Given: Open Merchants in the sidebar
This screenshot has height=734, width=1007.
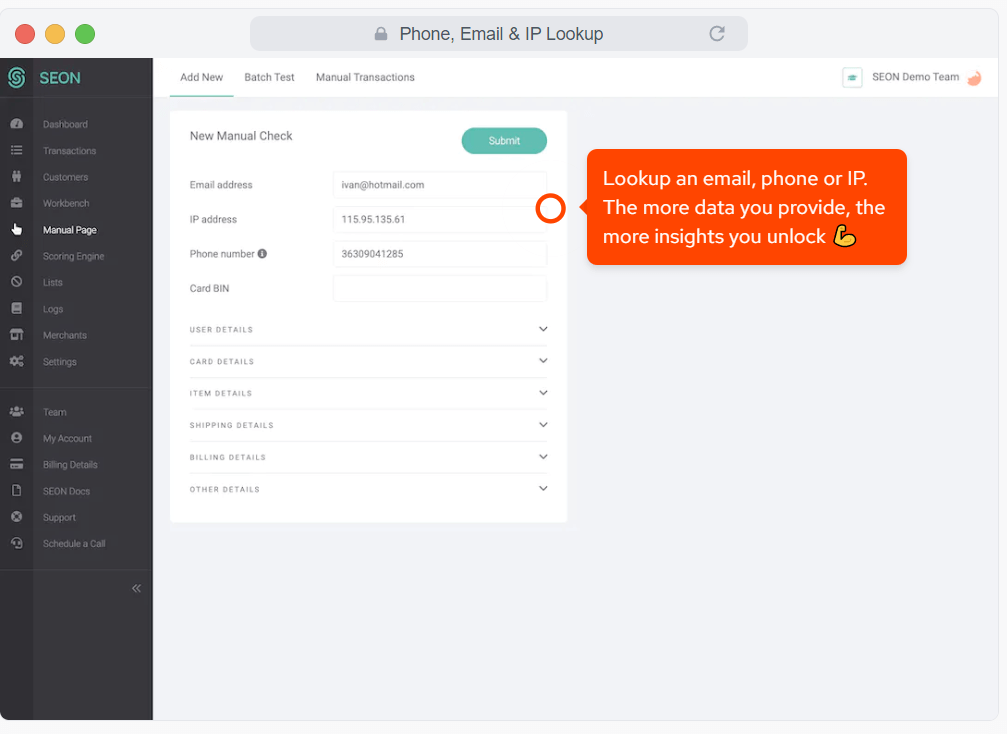Looking at the screenshot, I should 65,335.
